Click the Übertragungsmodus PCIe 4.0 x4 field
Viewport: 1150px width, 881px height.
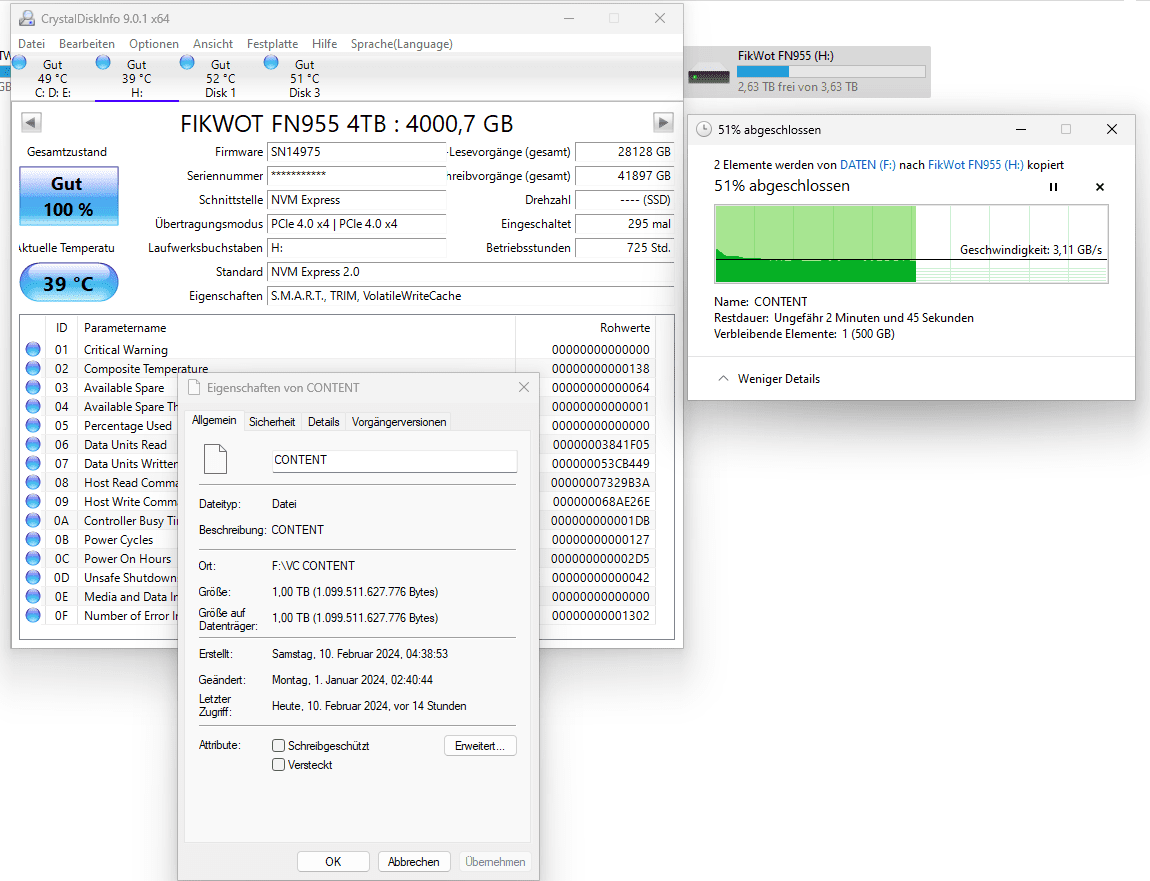coord(357,224)
